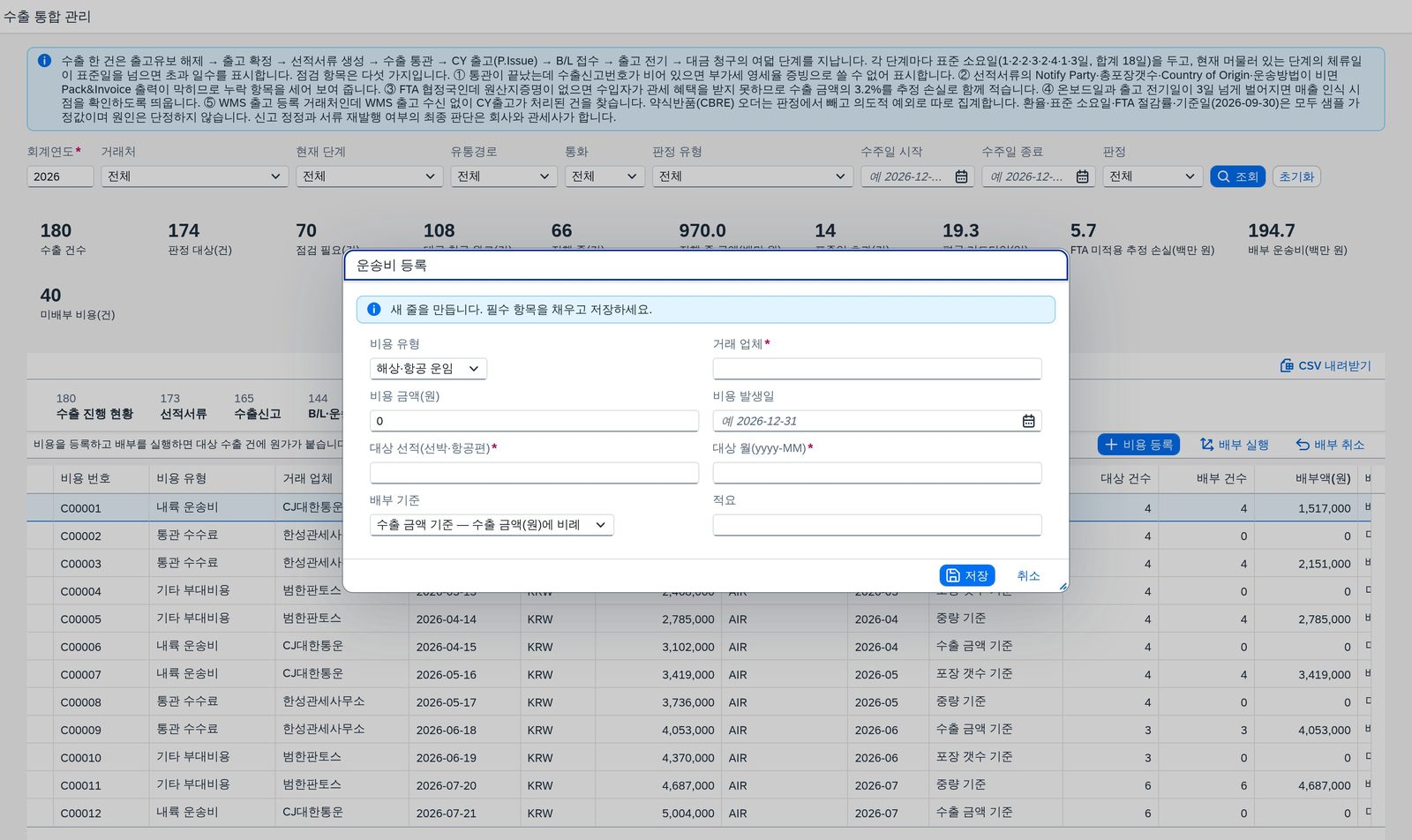Click the 거래 업체 input field
This screenshot has width=1412, height=840.
(877, 369)
